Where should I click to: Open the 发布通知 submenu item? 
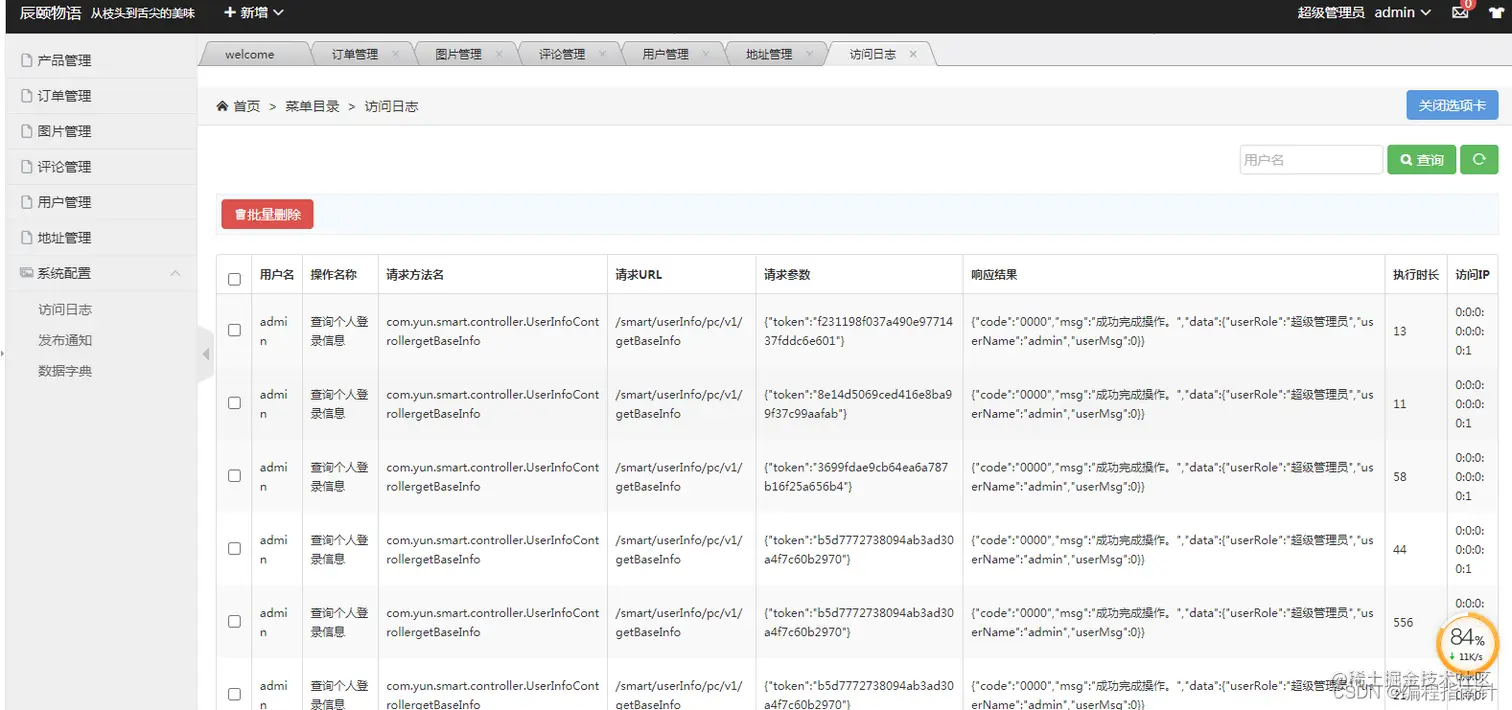point(65,340)
